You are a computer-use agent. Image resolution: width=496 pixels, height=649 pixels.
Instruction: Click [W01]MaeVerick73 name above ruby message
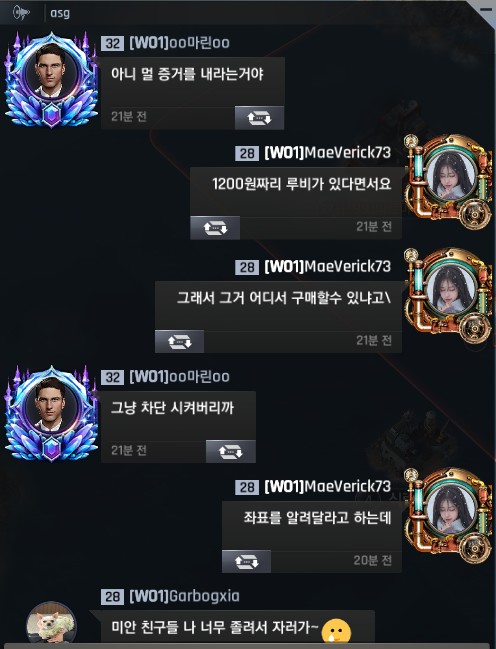327,153
